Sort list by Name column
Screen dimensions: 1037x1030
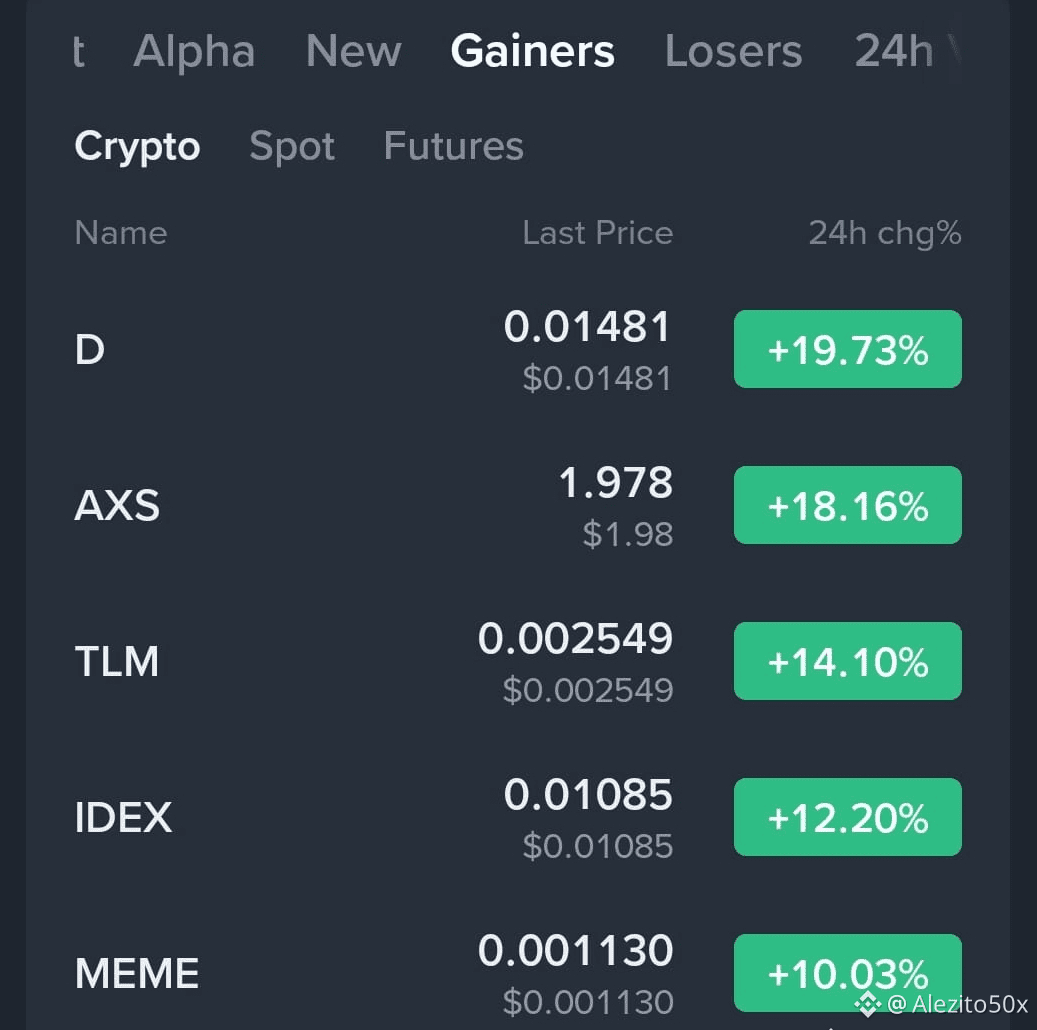(121, 233)
